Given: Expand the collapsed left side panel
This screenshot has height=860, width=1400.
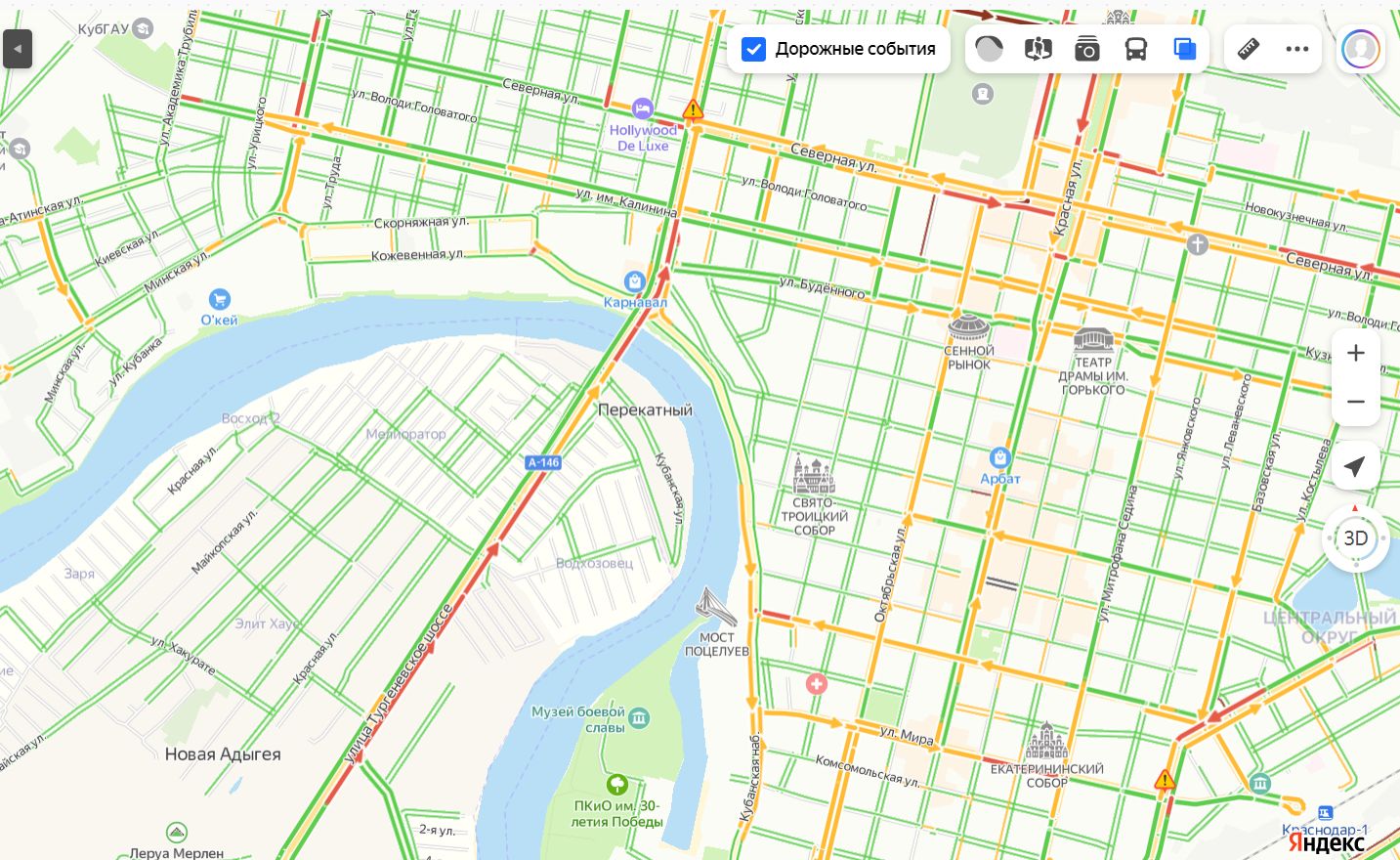Looking at the screenshot, I should point(18,49).
